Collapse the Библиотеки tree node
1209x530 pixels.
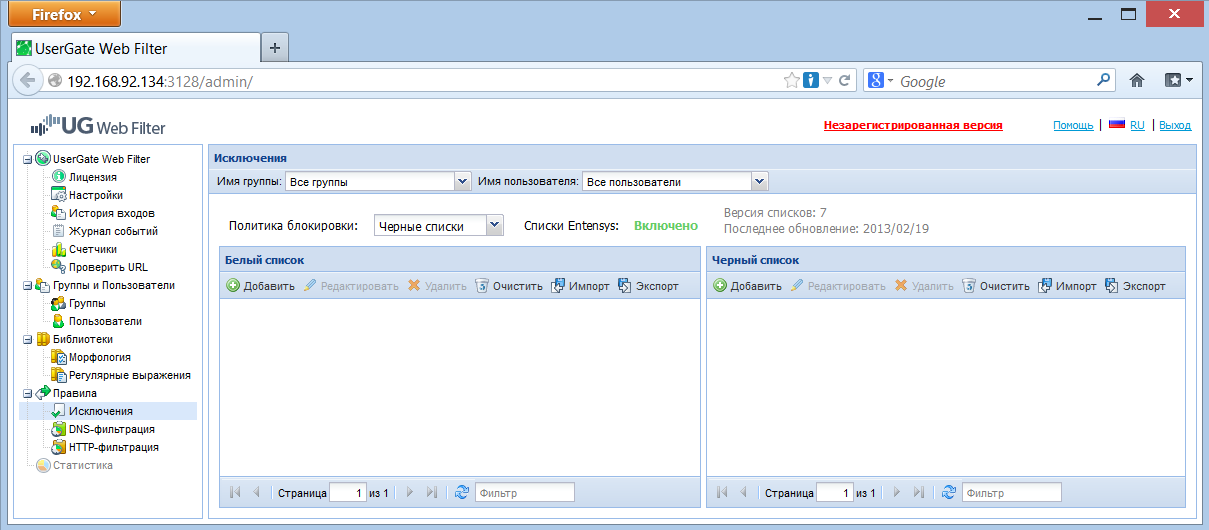point(28,339)
